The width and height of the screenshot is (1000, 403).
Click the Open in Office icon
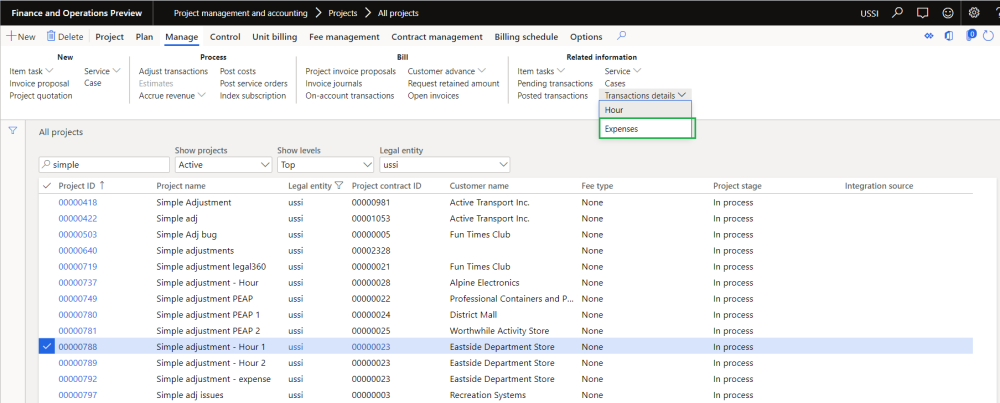coord(949,37)
